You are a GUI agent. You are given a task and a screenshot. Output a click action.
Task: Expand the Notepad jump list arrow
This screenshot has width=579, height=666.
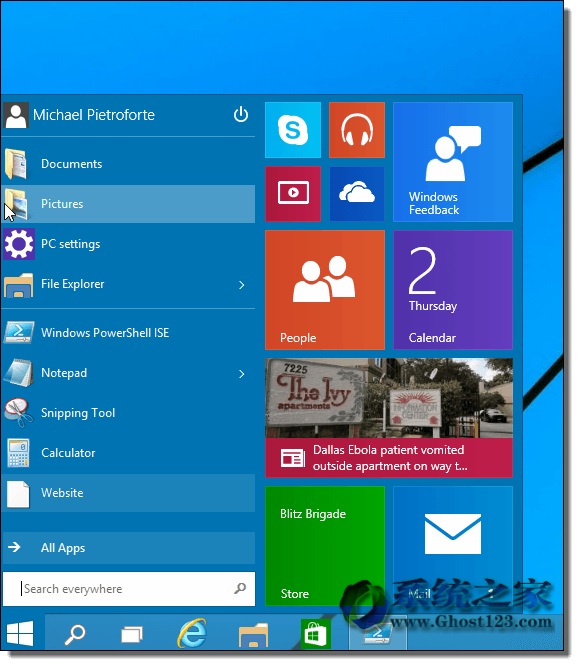click(241, 374)
